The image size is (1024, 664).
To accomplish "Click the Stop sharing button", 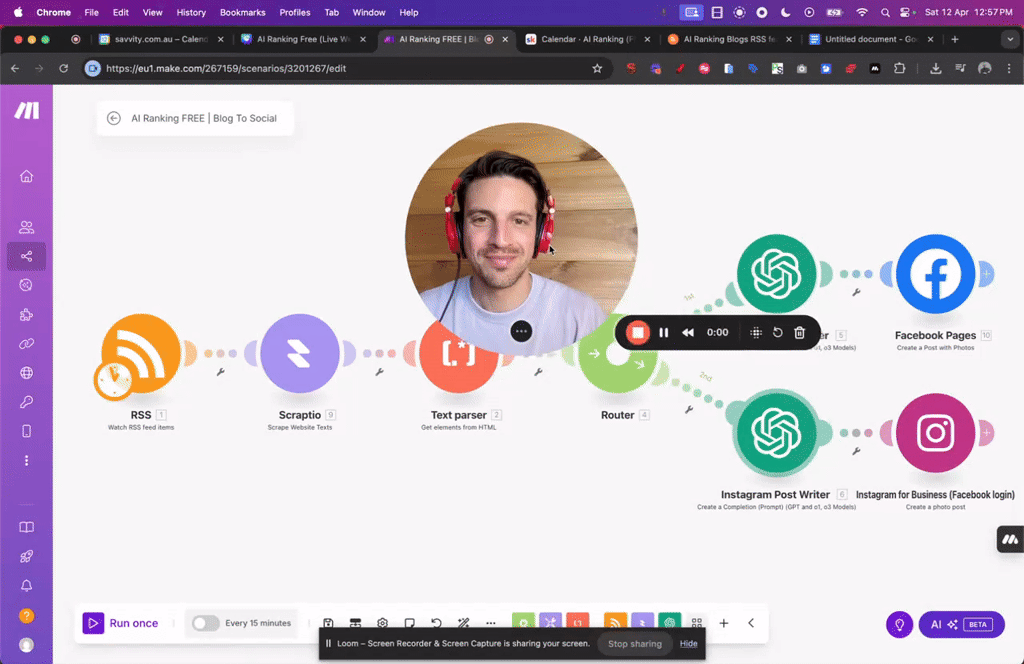I will (635, 644).
